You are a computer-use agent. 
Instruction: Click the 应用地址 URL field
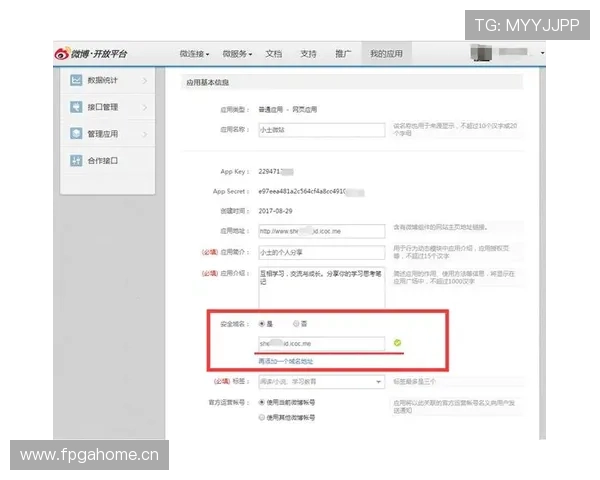322,231
